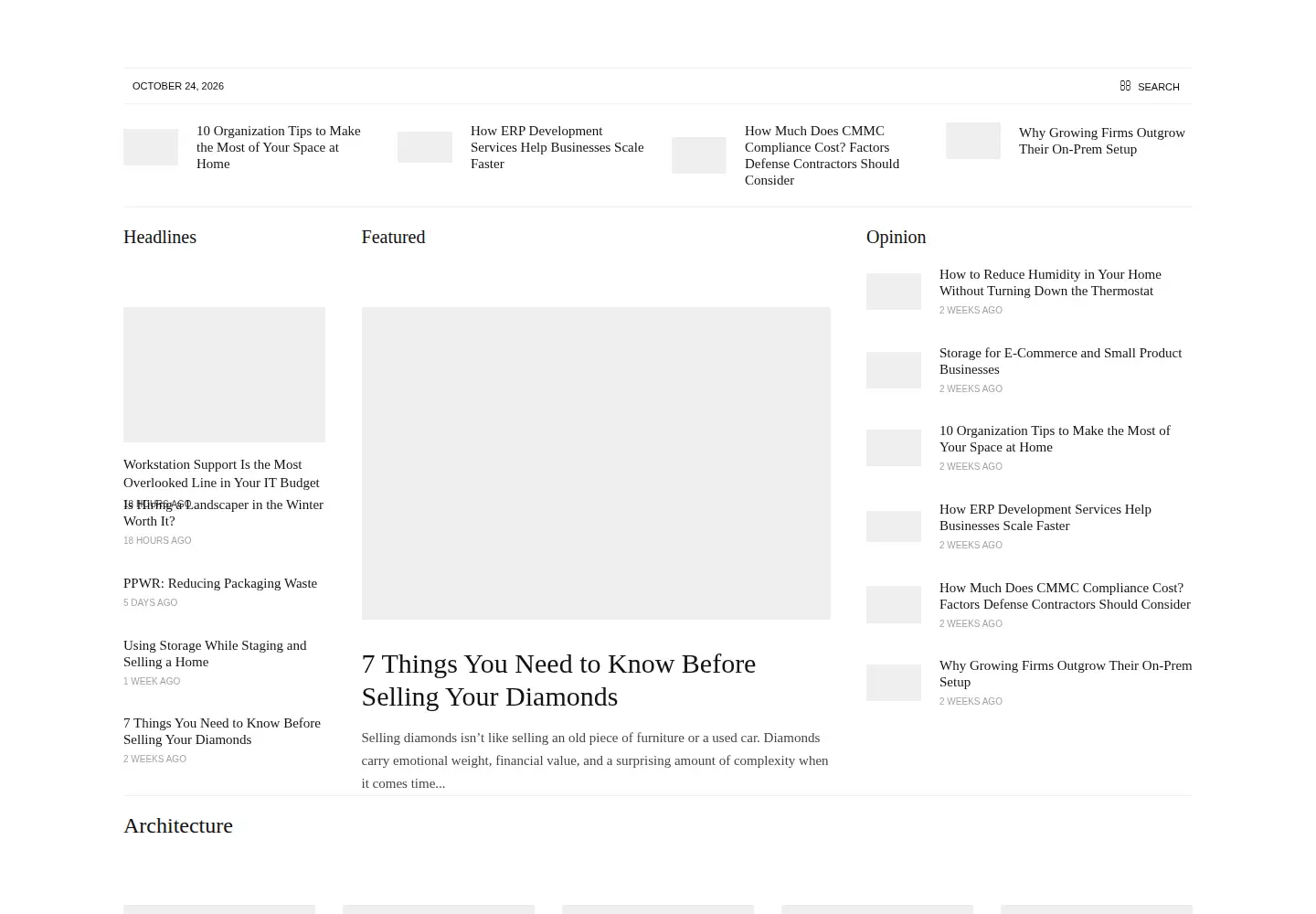Open 'Is Hiring a Landscaper in the Winter' headline

[x=223, y=513]
